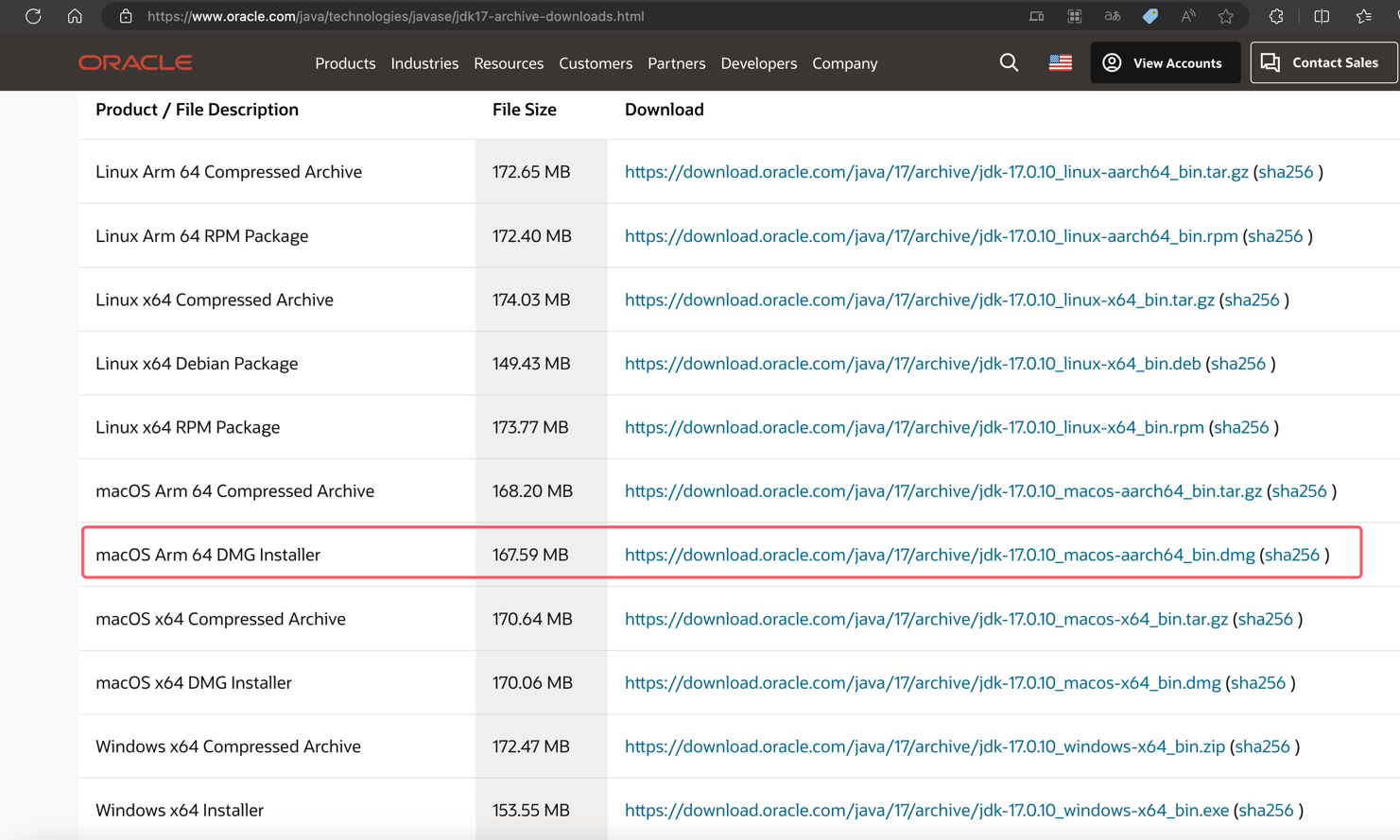Reload the page with the refresh icon
1400x840 pixels.
pos(33,16)
